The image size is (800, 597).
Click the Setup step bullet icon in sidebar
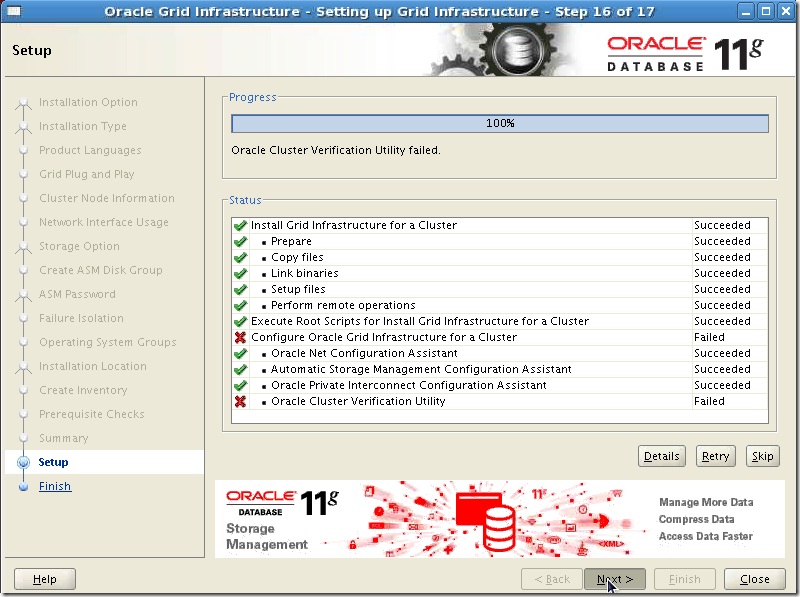pyautogui.click(x=23, y=462)
